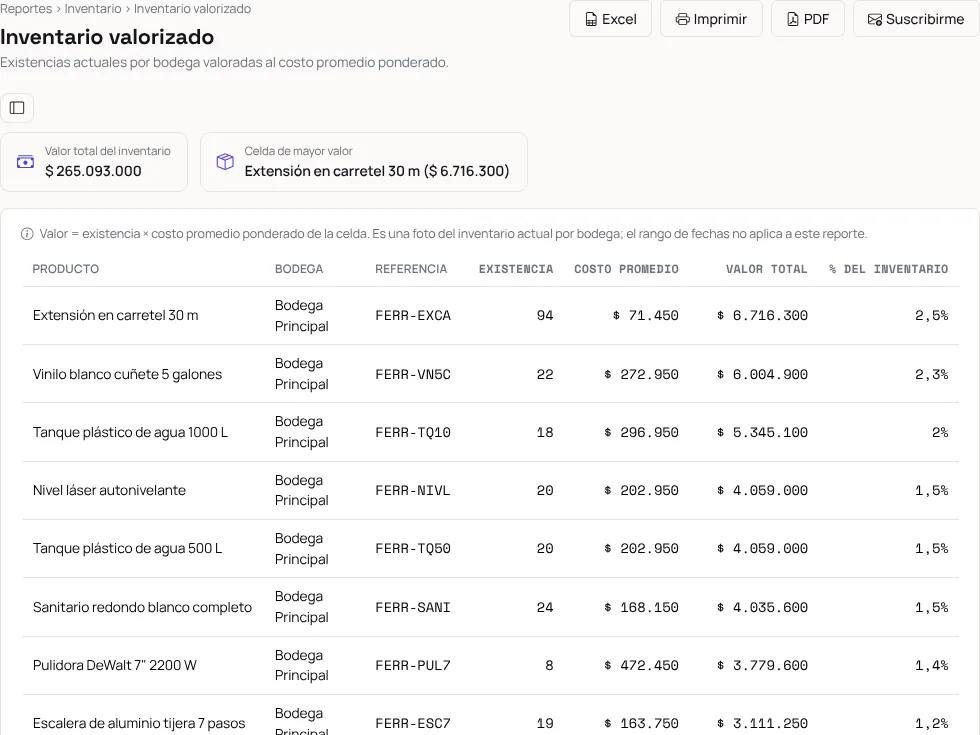
Task: Click the info icon beside the Valor note
Action: [x=27, y=234]
